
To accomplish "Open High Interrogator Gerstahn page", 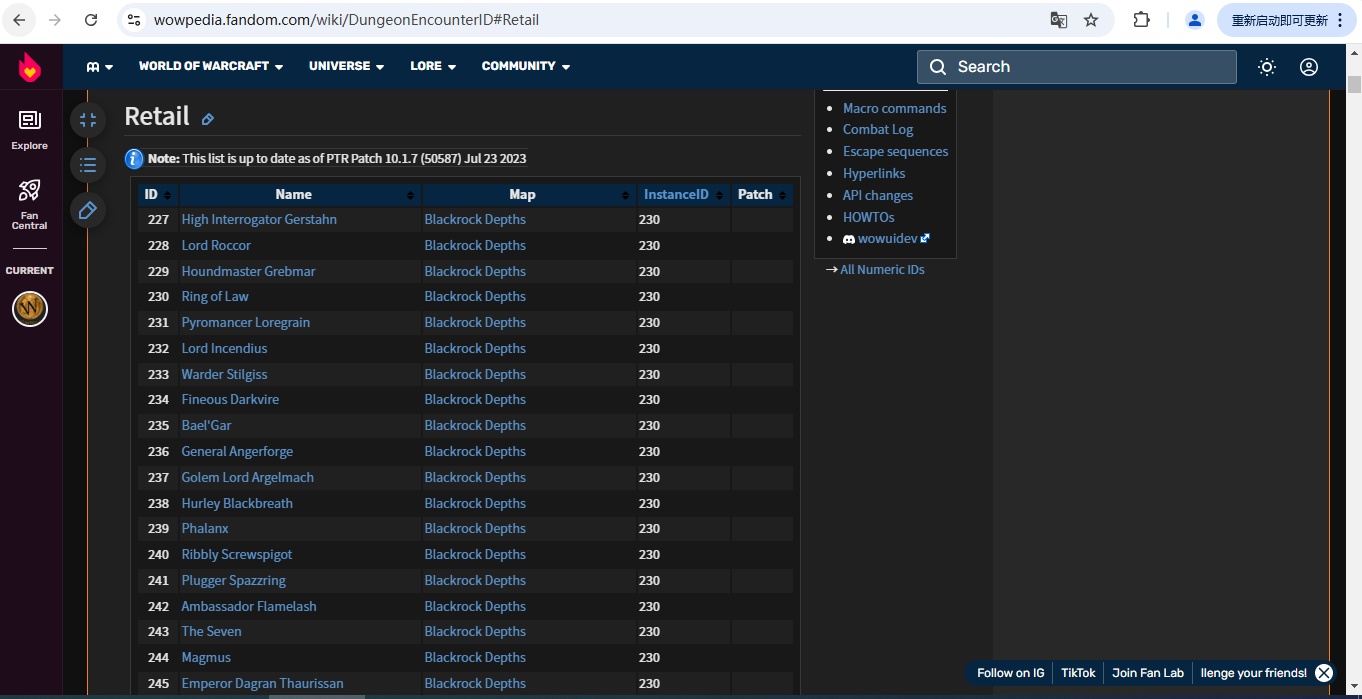I will [x=259, y=219].
